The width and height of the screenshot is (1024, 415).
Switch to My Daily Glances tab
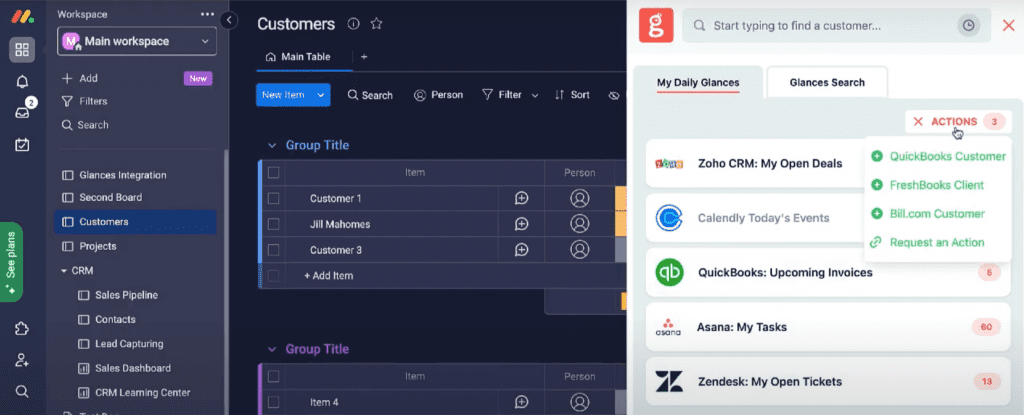pyautogui.click(x=698, y=83)
